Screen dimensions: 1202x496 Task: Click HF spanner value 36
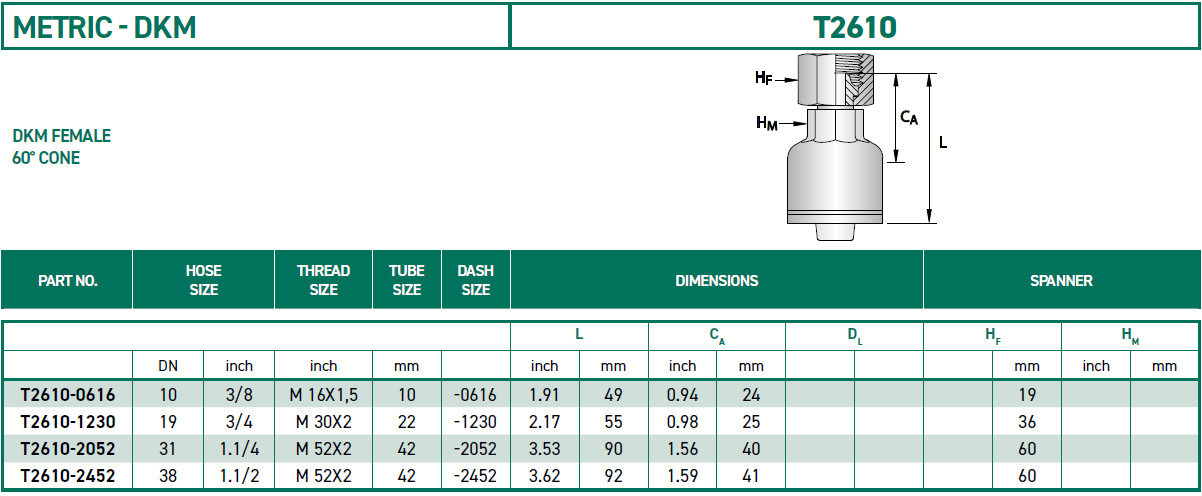coord(1026,422)
